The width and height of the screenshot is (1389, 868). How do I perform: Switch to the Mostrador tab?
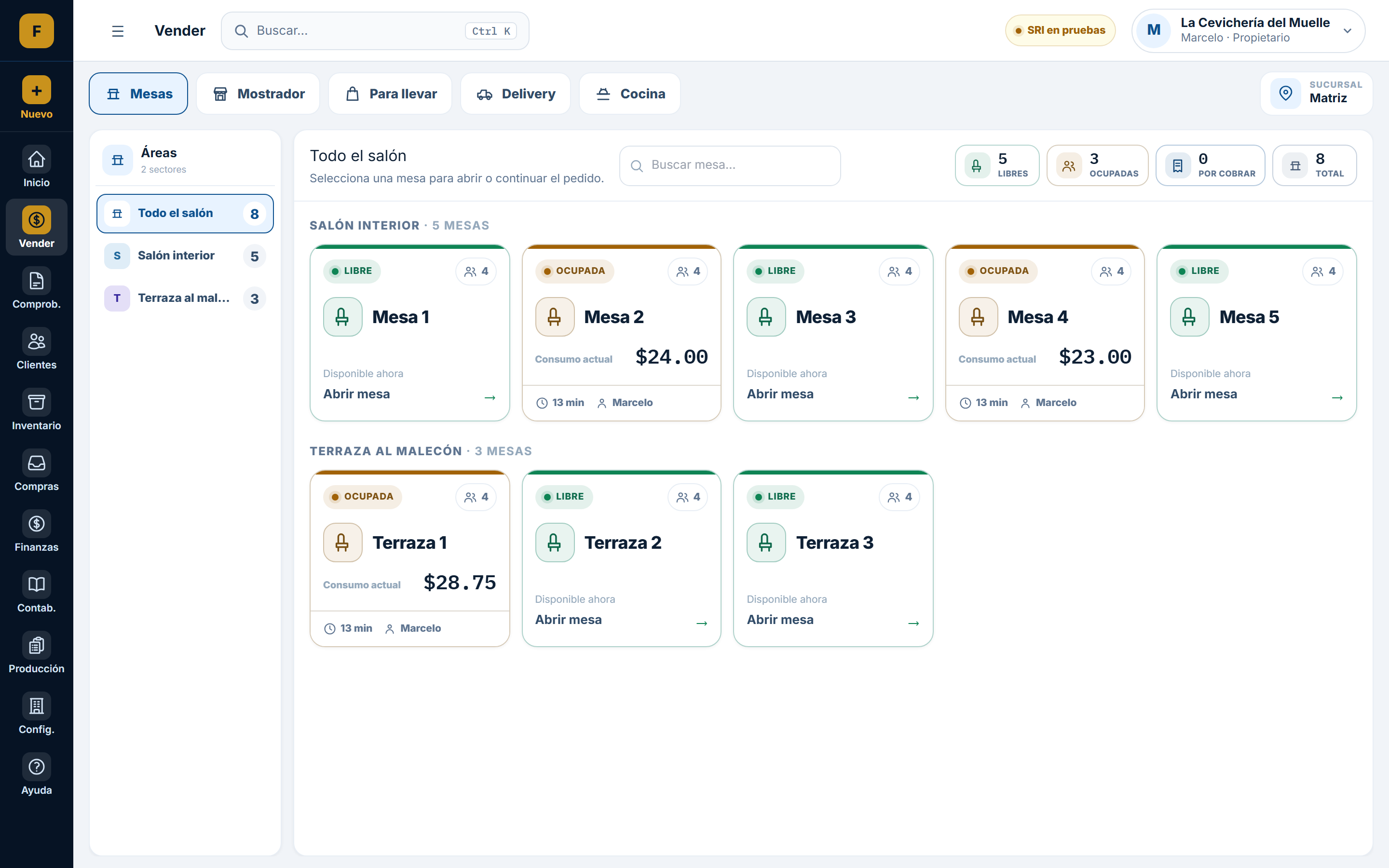tap(259, 94)
